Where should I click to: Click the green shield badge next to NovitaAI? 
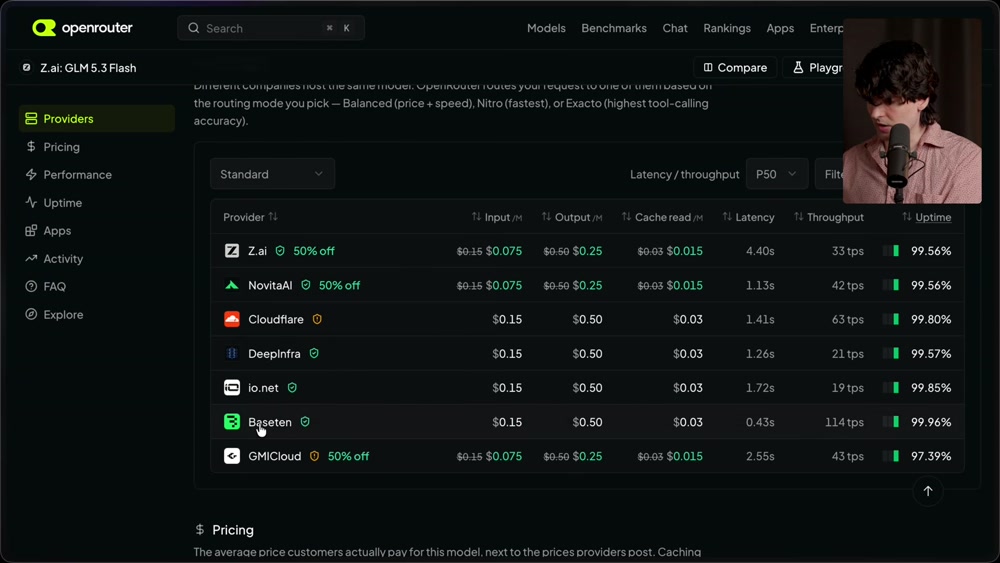pos(305,285)
